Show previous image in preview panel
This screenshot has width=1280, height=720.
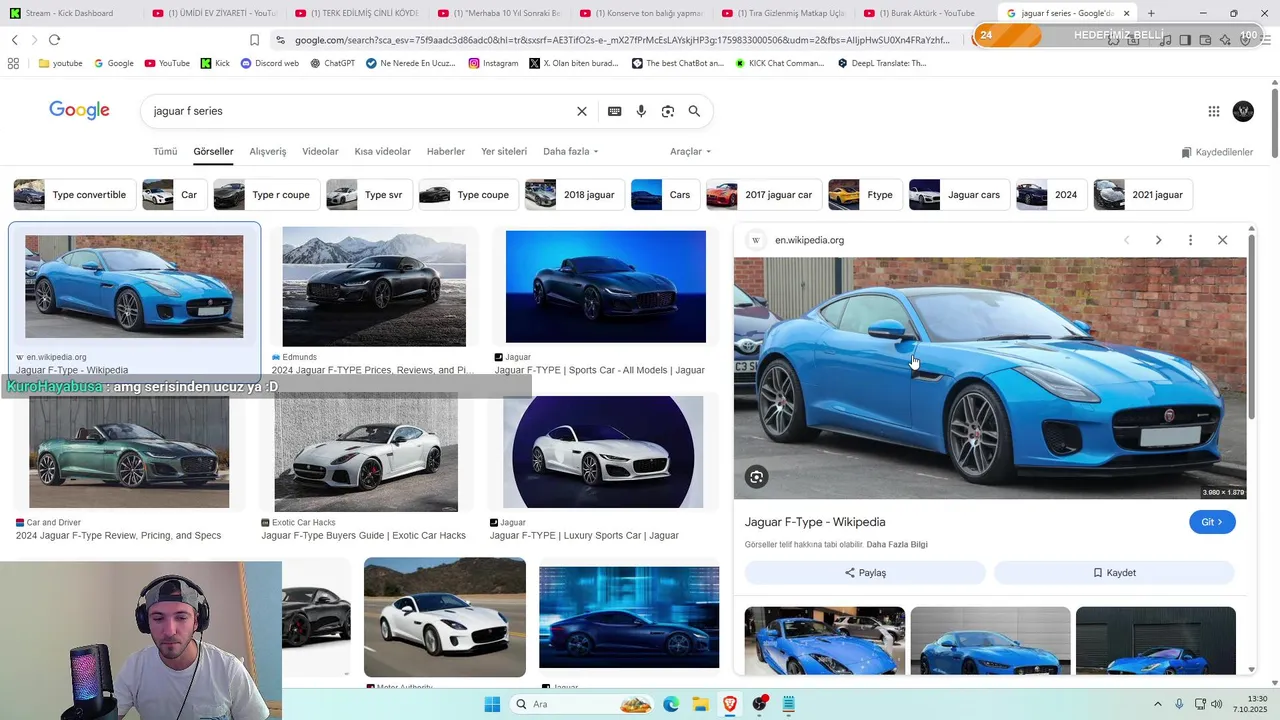coord(1127,240)
